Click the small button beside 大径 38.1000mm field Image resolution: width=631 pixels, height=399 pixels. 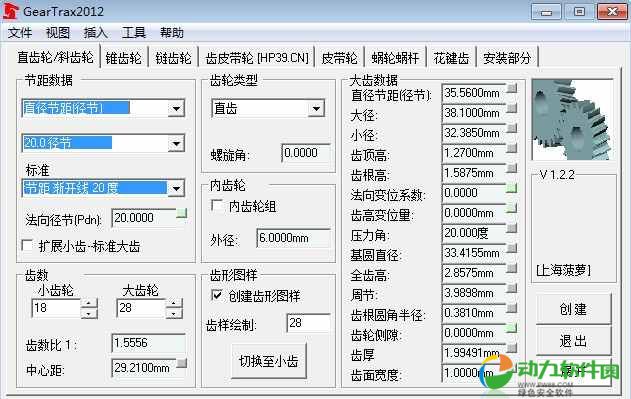(511, 109)
